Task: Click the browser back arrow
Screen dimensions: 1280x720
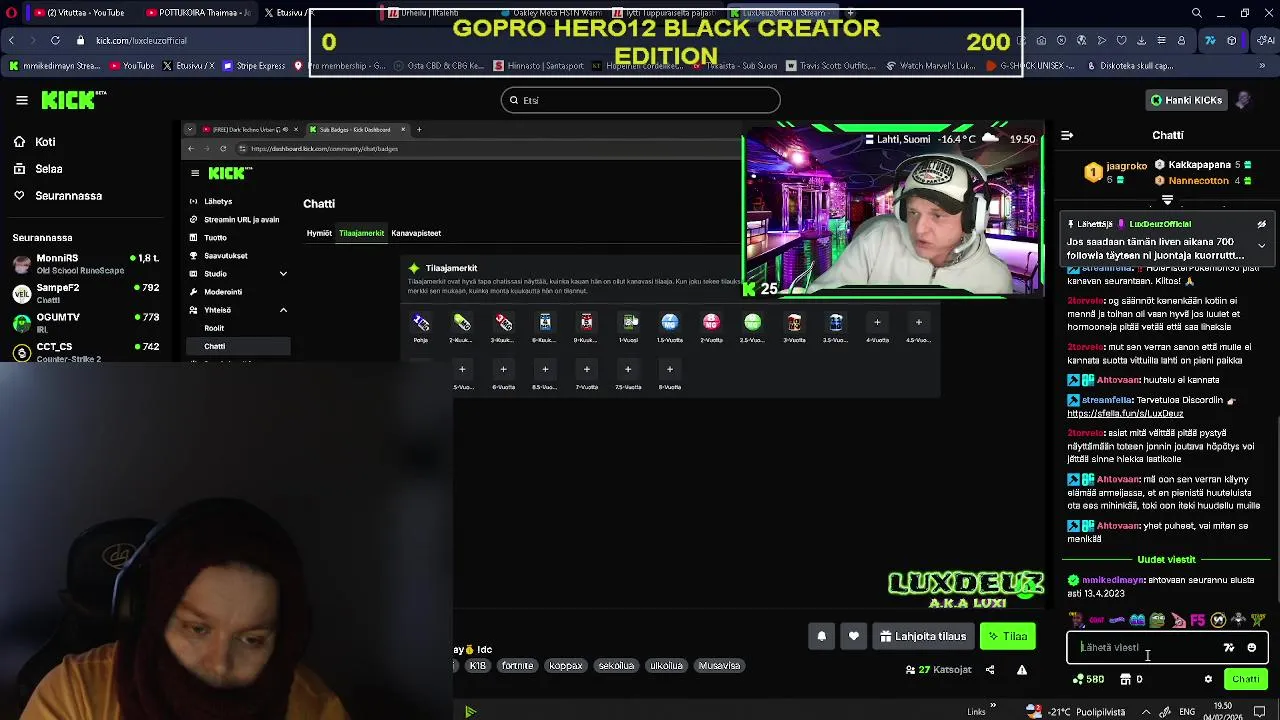Action: [x=11, y=40]
